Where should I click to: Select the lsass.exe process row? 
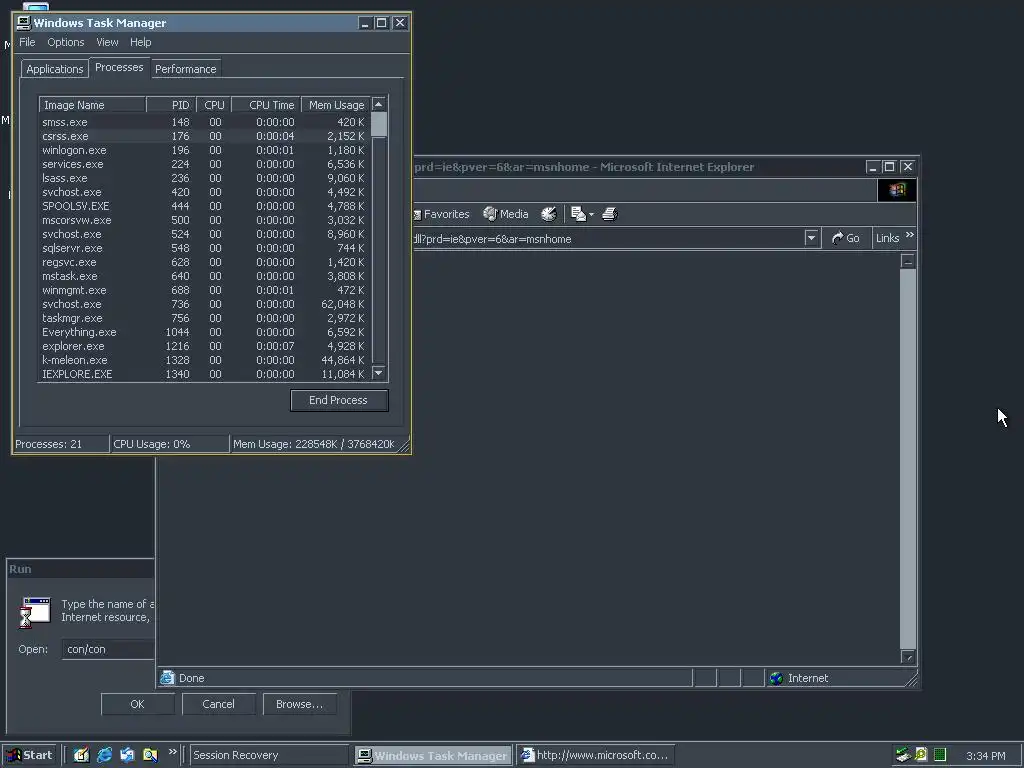point(204,178)
